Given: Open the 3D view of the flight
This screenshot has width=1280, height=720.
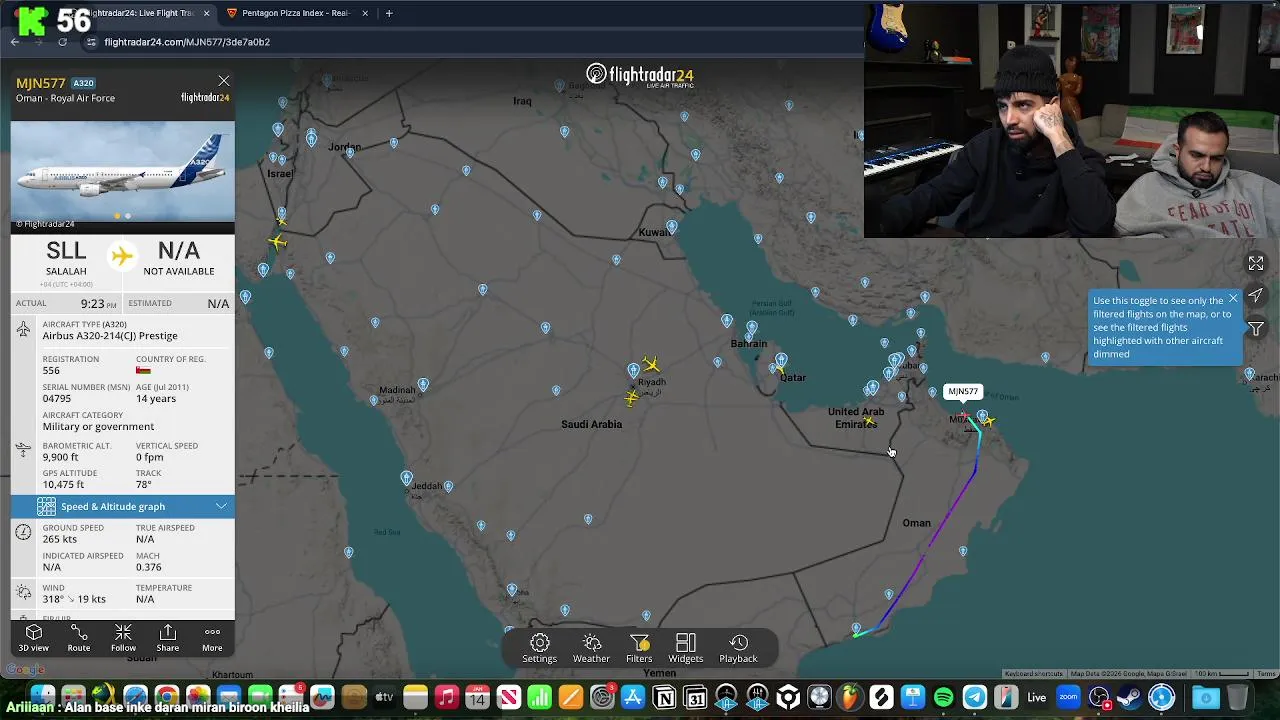Looking at the screenshot, I should pos(33,638).
